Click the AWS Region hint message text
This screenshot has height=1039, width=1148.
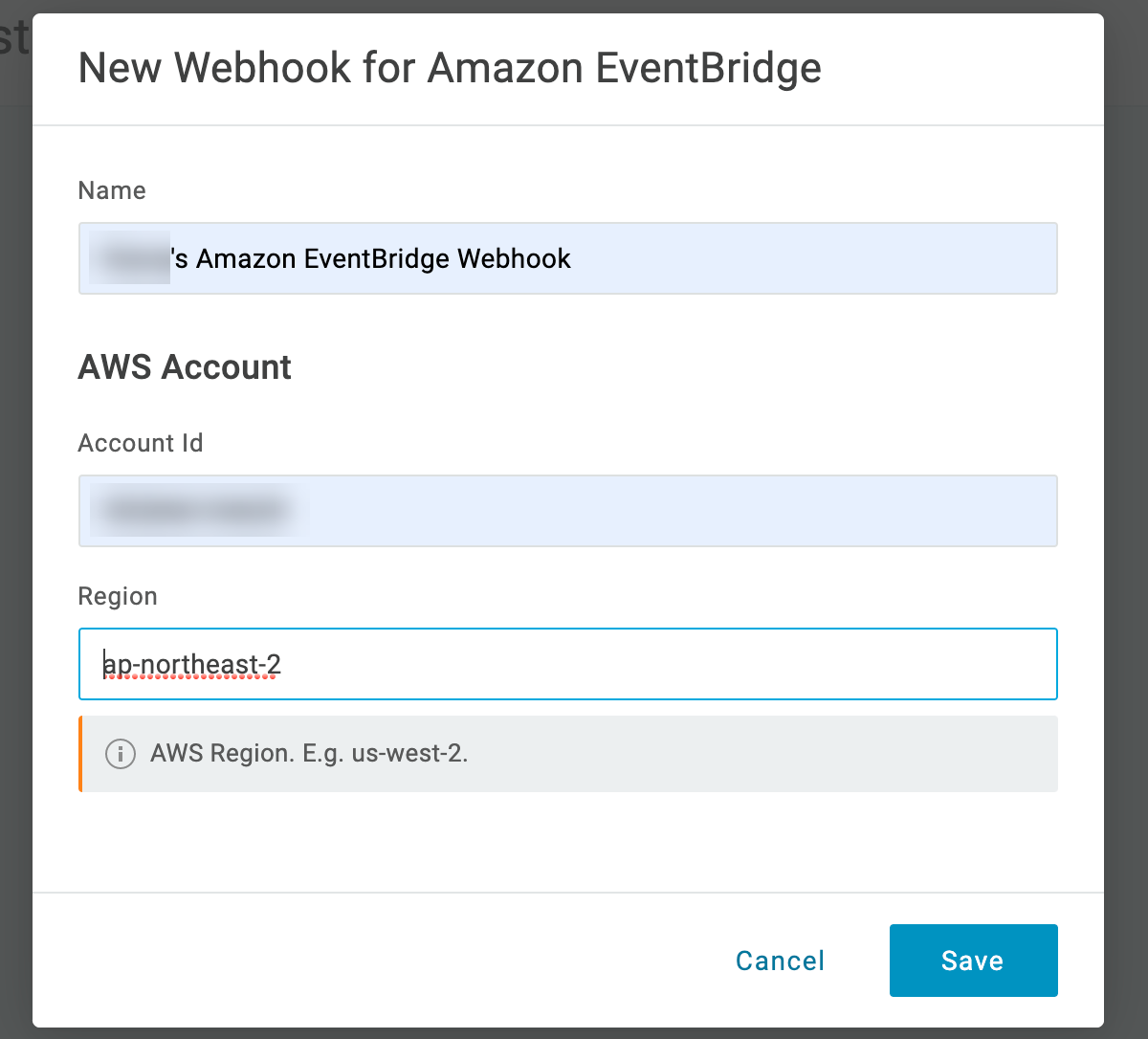point(308,754)
